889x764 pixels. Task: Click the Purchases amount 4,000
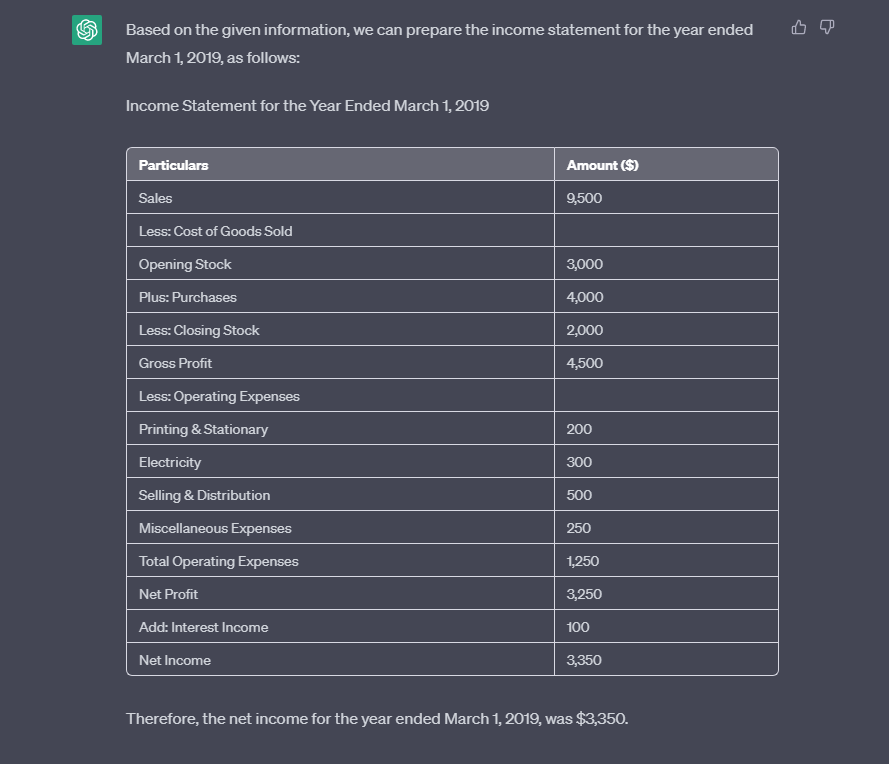coord(585,297)
